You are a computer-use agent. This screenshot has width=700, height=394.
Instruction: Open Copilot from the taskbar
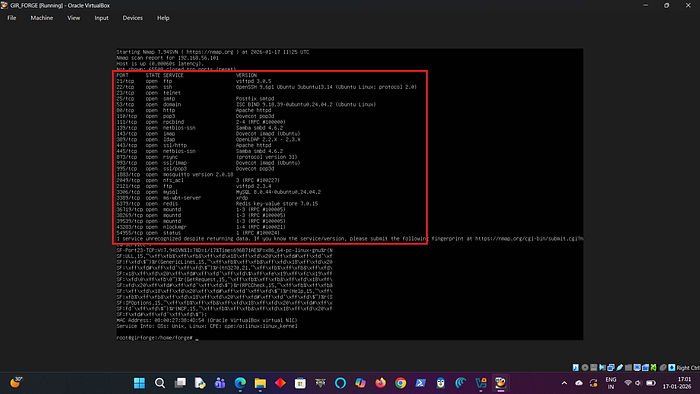[x=360, y=383]
